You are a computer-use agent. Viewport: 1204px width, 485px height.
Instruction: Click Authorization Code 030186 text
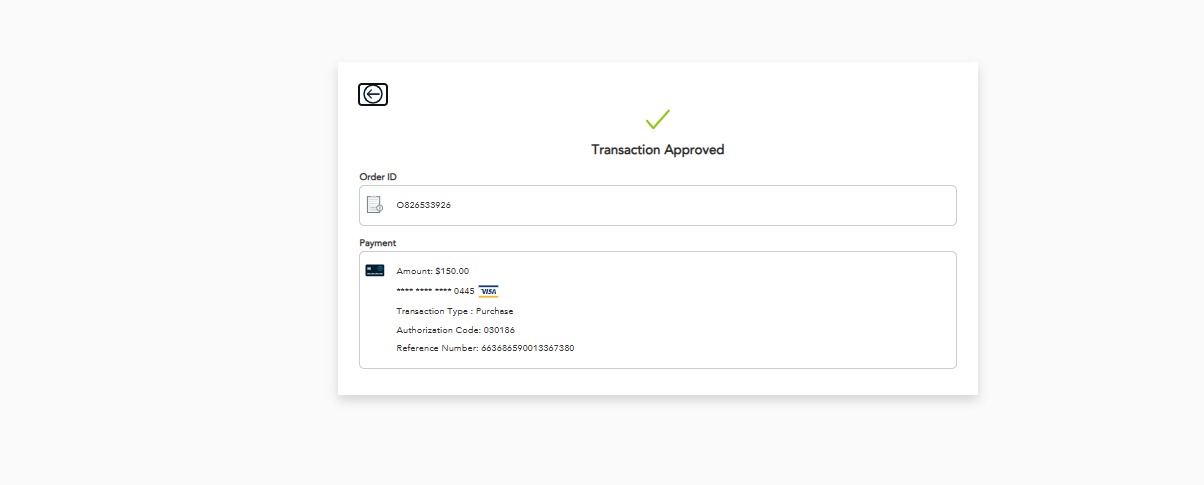pyautogui.click(x=455, y=330)
